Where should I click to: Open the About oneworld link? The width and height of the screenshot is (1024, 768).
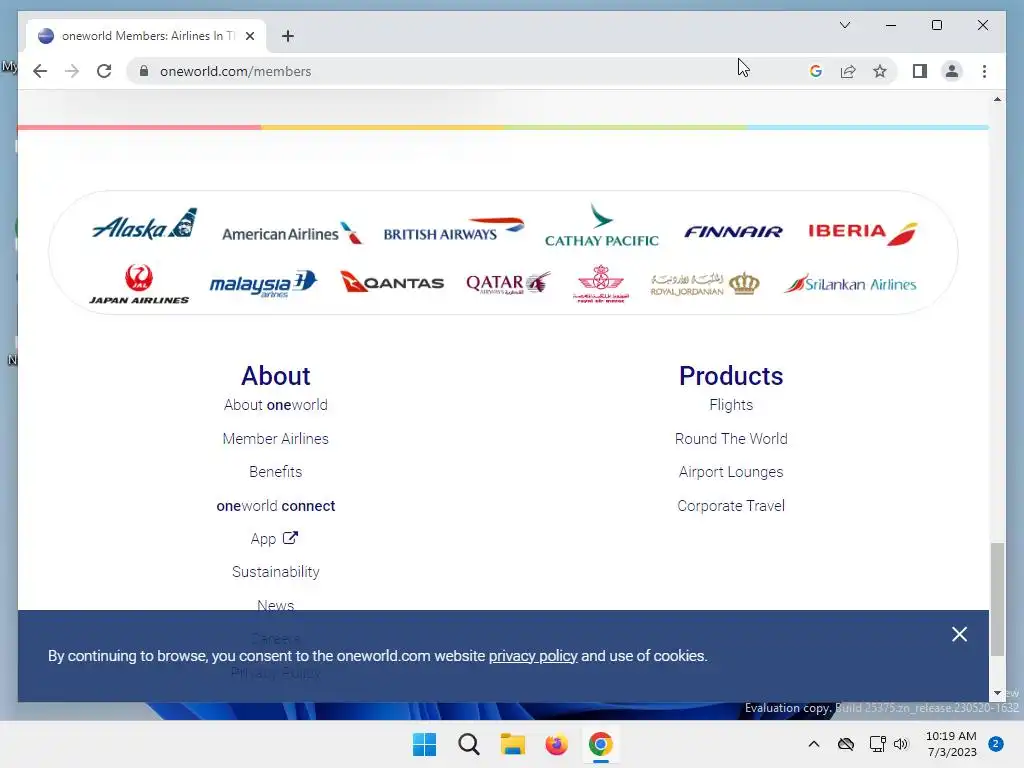click(x=276, y=405)
